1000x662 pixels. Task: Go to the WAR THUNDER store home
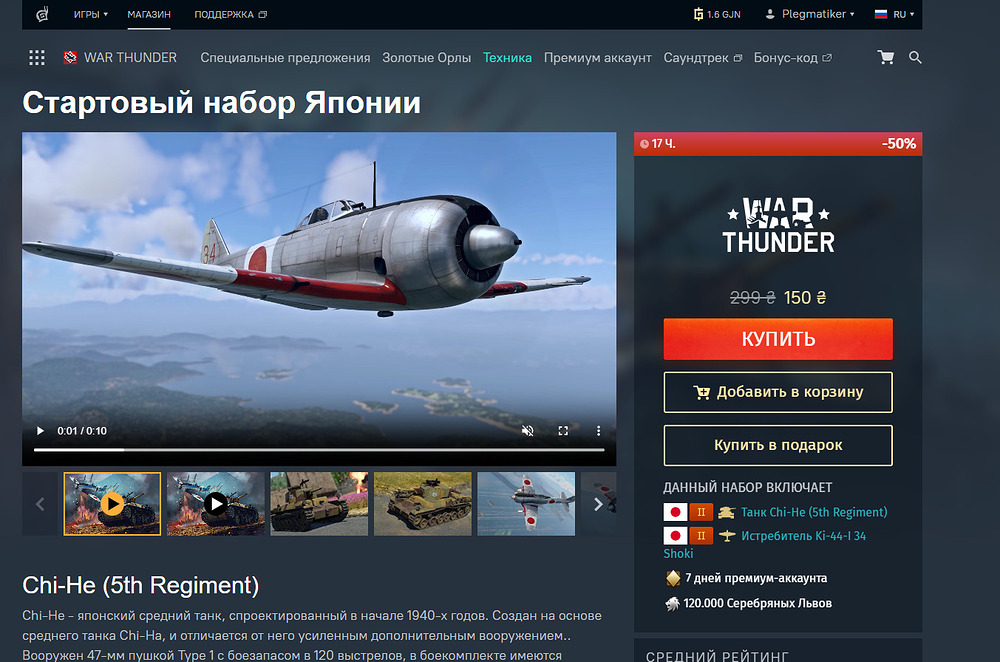[121, 57]
